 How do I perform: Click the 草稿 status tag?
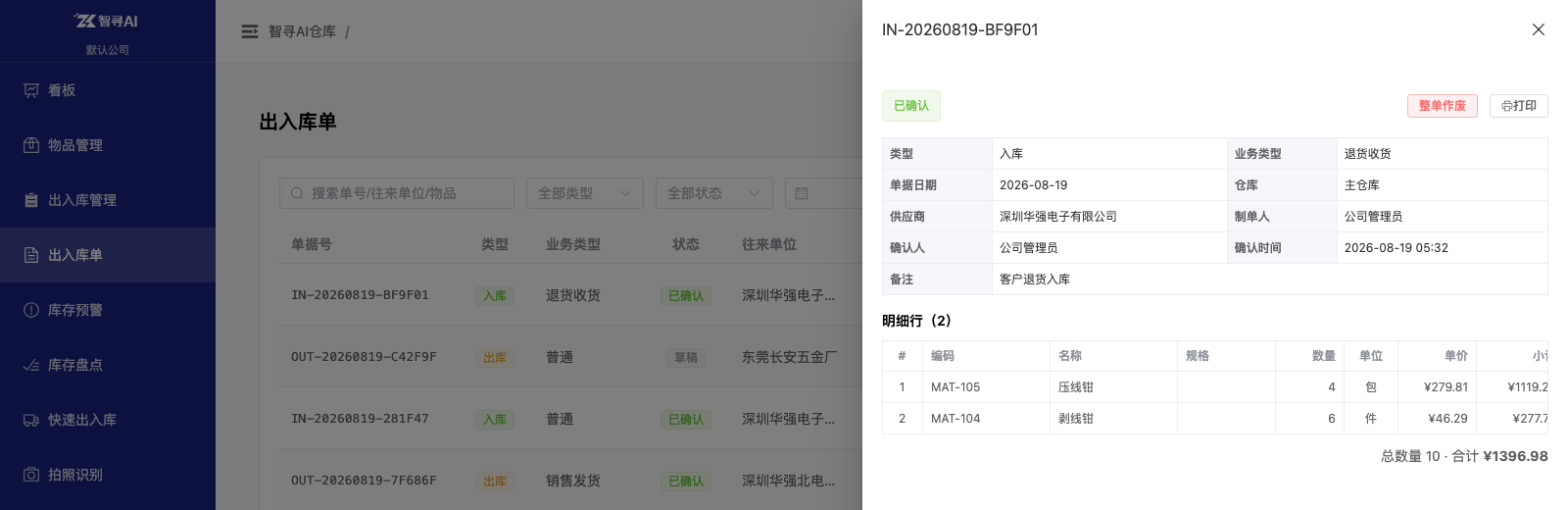[x=686, y=358]
